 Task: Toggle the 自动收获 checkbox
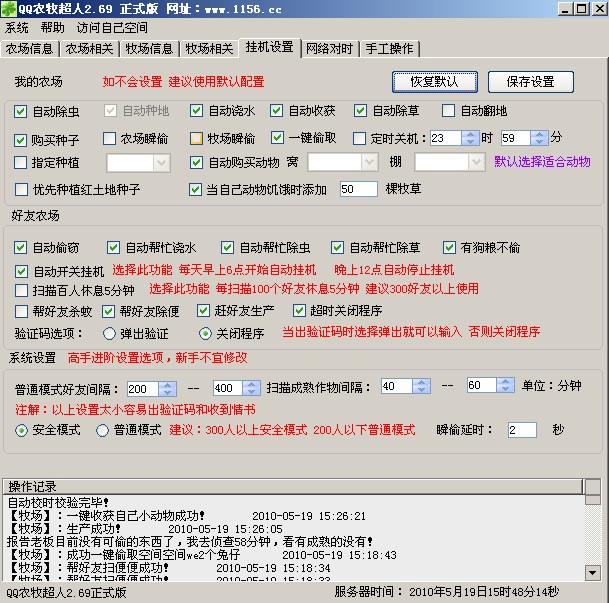(277, 111)
